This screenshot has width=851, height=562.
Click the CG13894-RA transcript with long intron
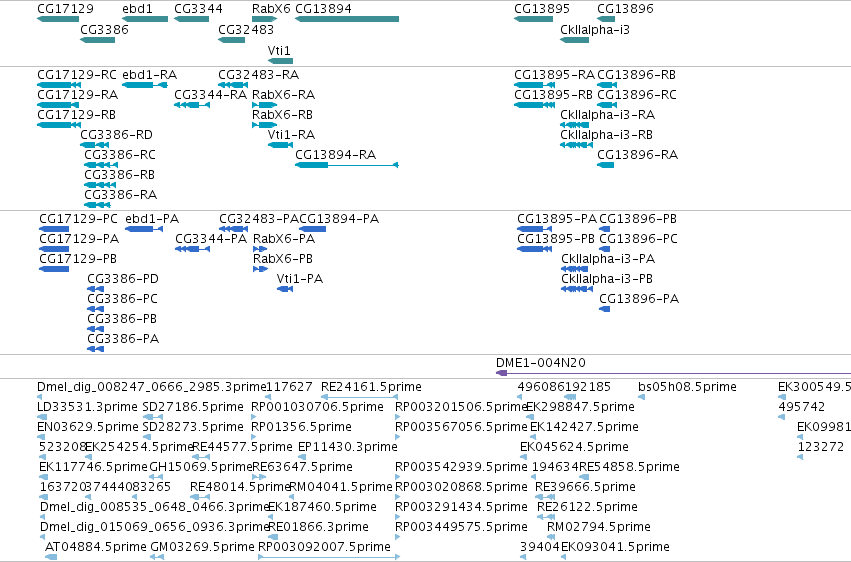point(347,165)
